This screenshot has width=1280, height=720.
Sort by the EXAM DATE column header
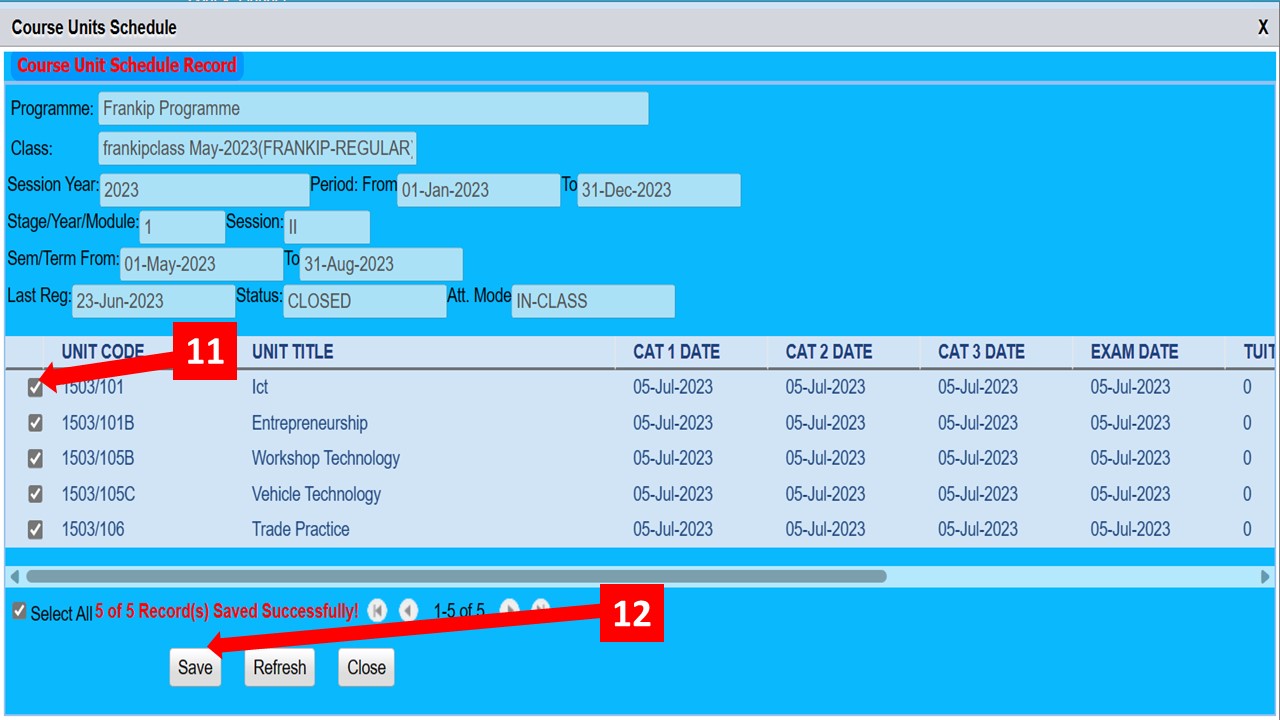pyautogui.click(x=1134, y=352)
